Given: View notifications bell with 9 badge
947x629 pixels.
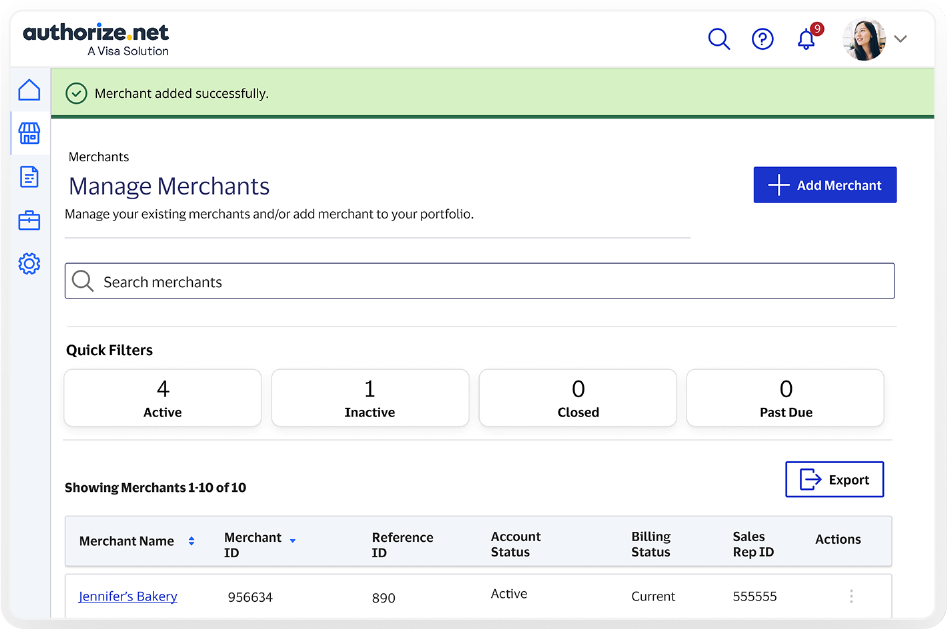Looking at the screenshot, I should tap(809, 37).
